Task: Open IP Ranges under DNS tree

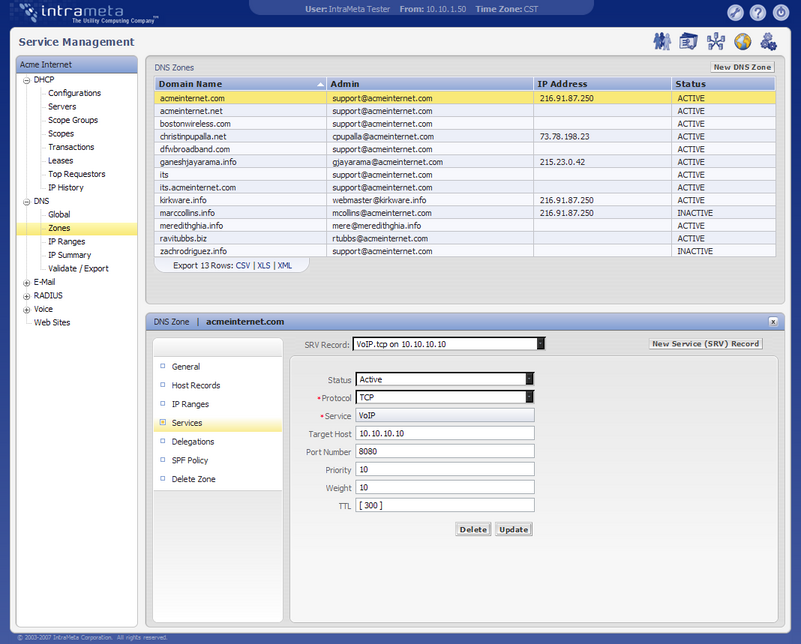Action: coord(66,242)
